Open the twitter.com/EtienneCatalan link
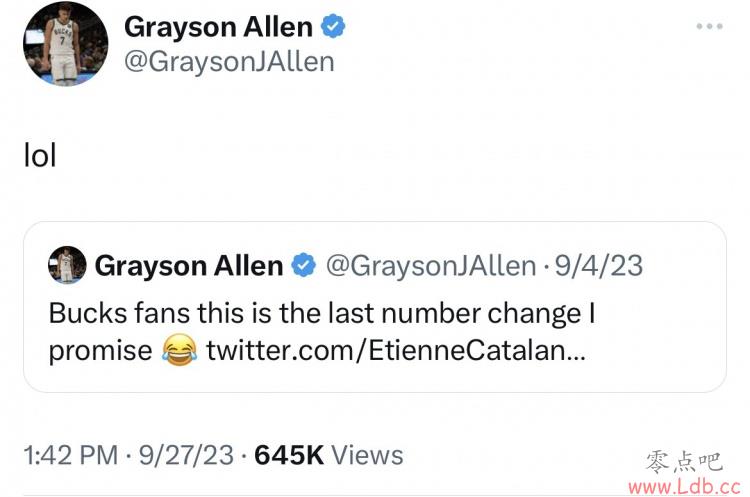Image resolution: width=750 pixels, height=497 pixels. (x=396, y=351)
